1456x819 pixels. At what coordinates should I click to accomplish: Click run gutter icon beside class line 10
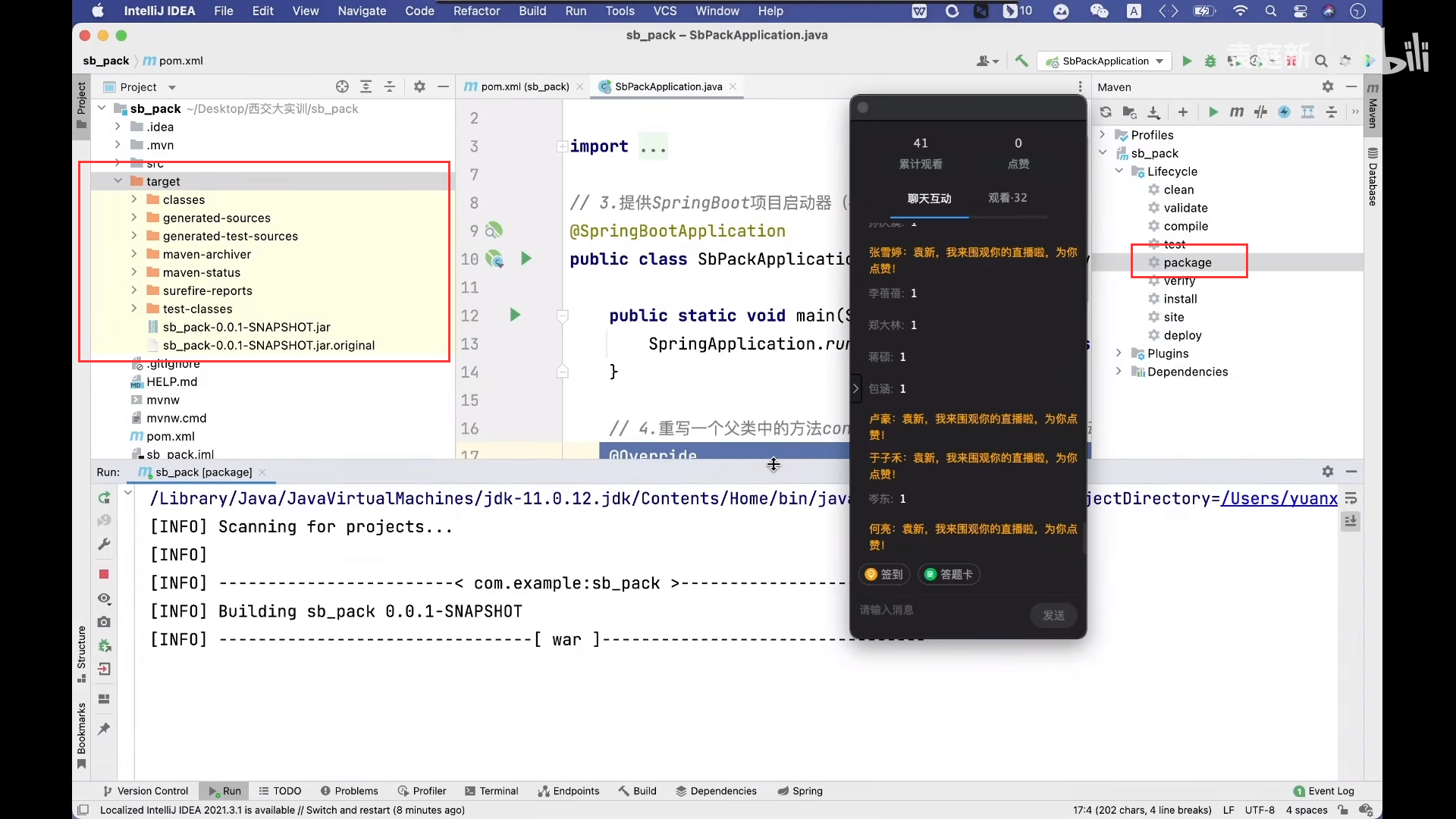pyautogui.click(x=526, y=259)
